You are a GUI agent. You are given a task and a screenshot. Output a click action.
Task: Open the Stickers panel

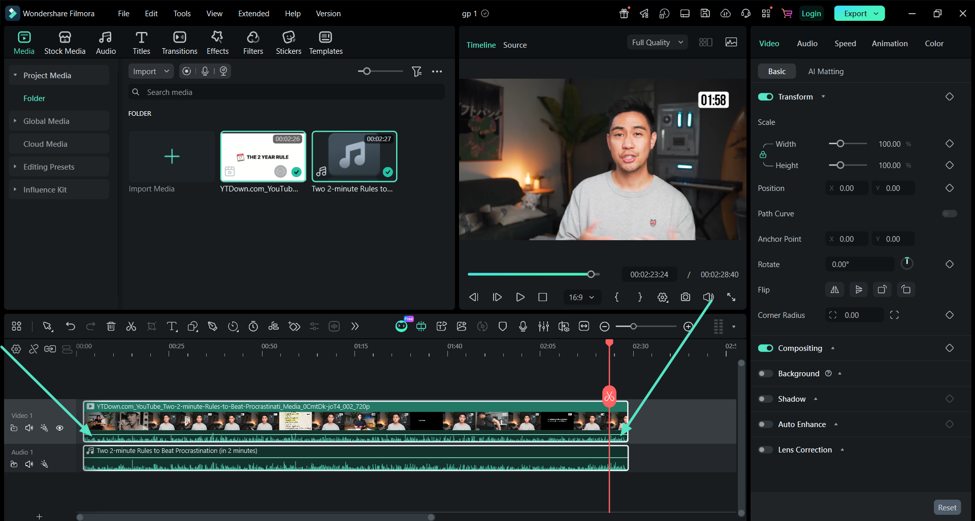(289, 43)
